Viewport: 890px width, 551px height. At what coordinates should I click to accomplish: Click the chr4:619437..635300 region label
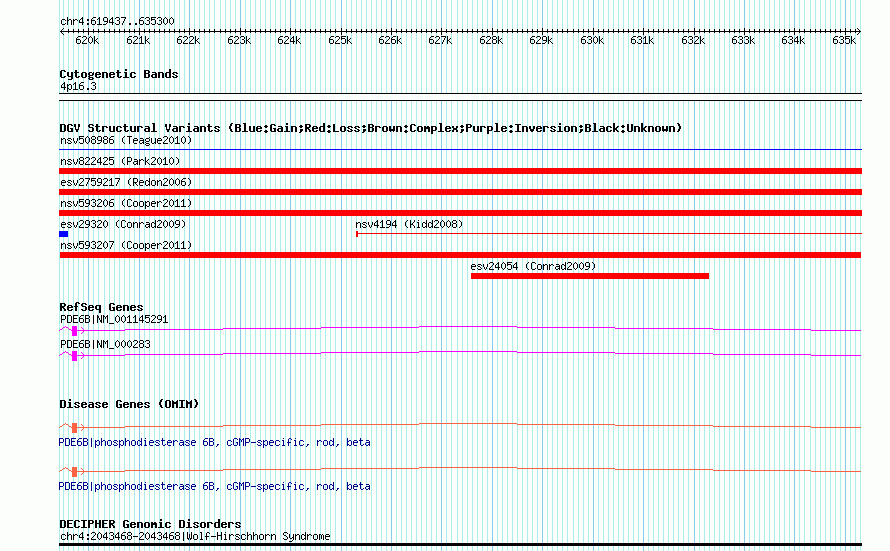tap(117, 21)
